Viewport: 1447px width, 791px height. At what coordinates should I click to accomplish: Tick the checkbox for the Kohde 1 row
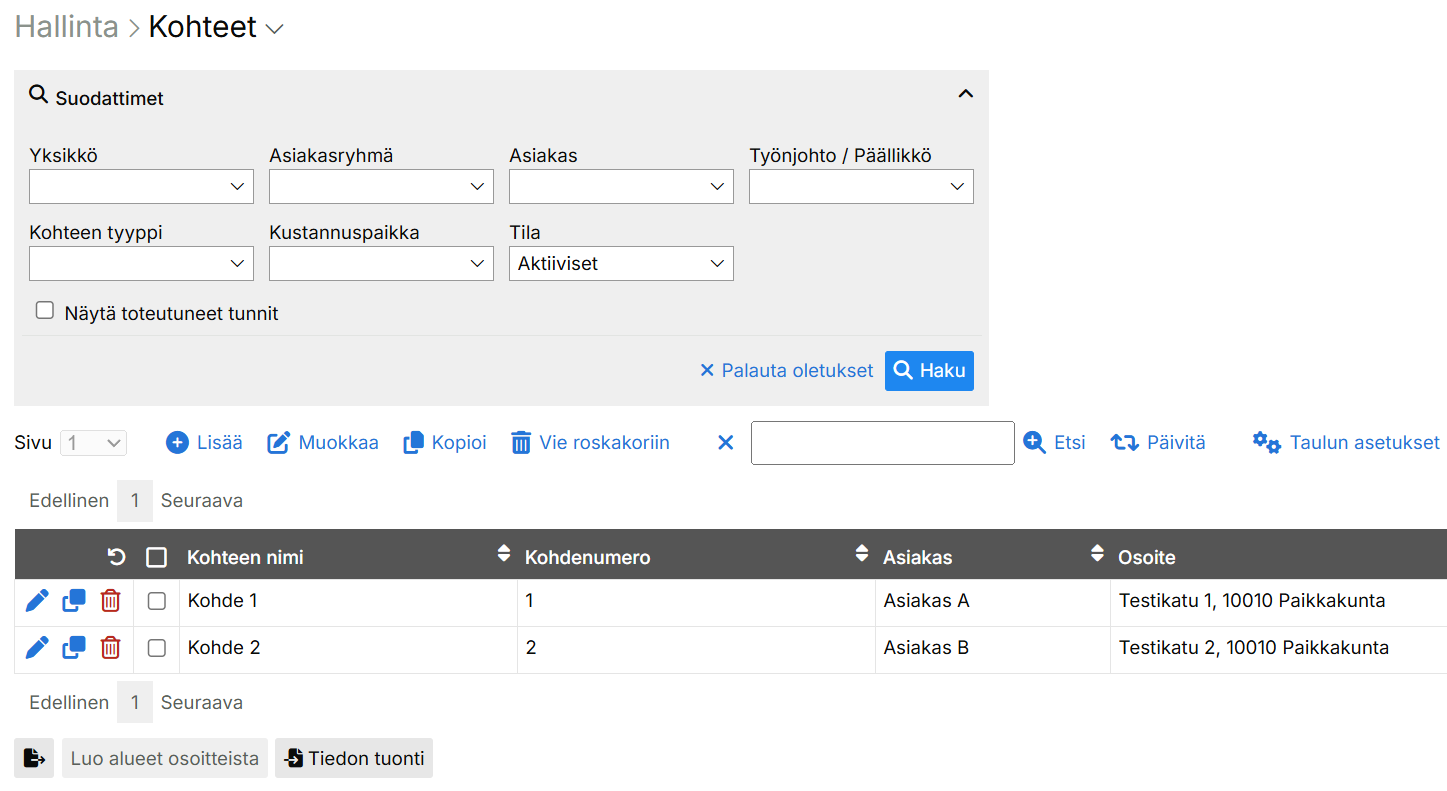tap(157, 601)
